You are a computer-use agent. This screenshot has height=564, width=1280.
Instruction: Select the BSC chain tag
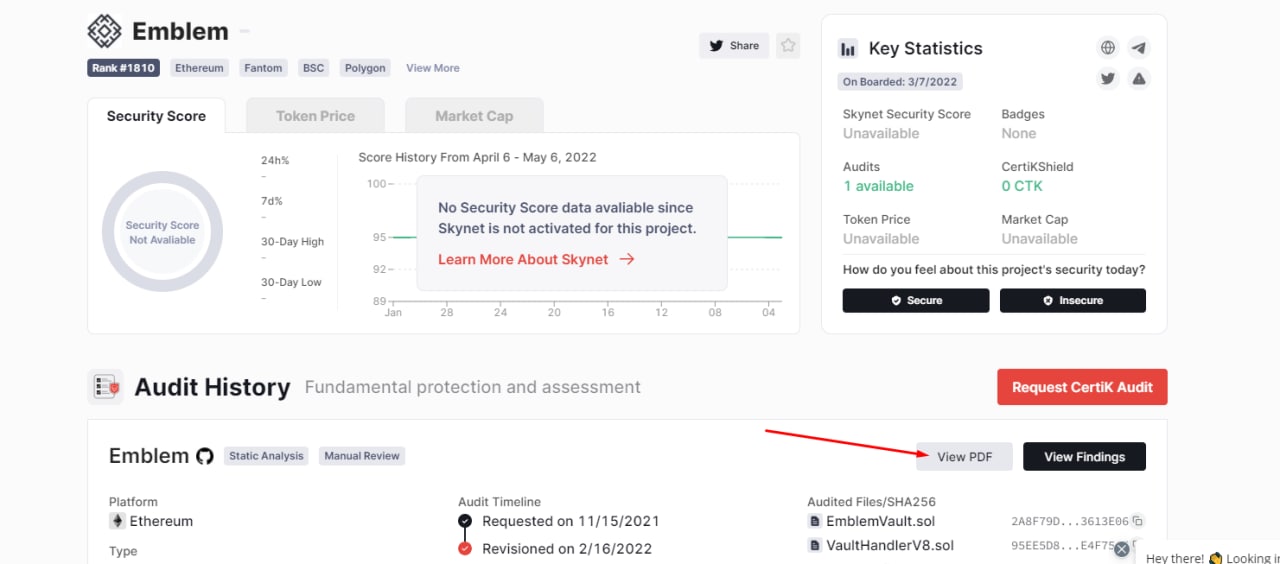click(x=314, y=68)
